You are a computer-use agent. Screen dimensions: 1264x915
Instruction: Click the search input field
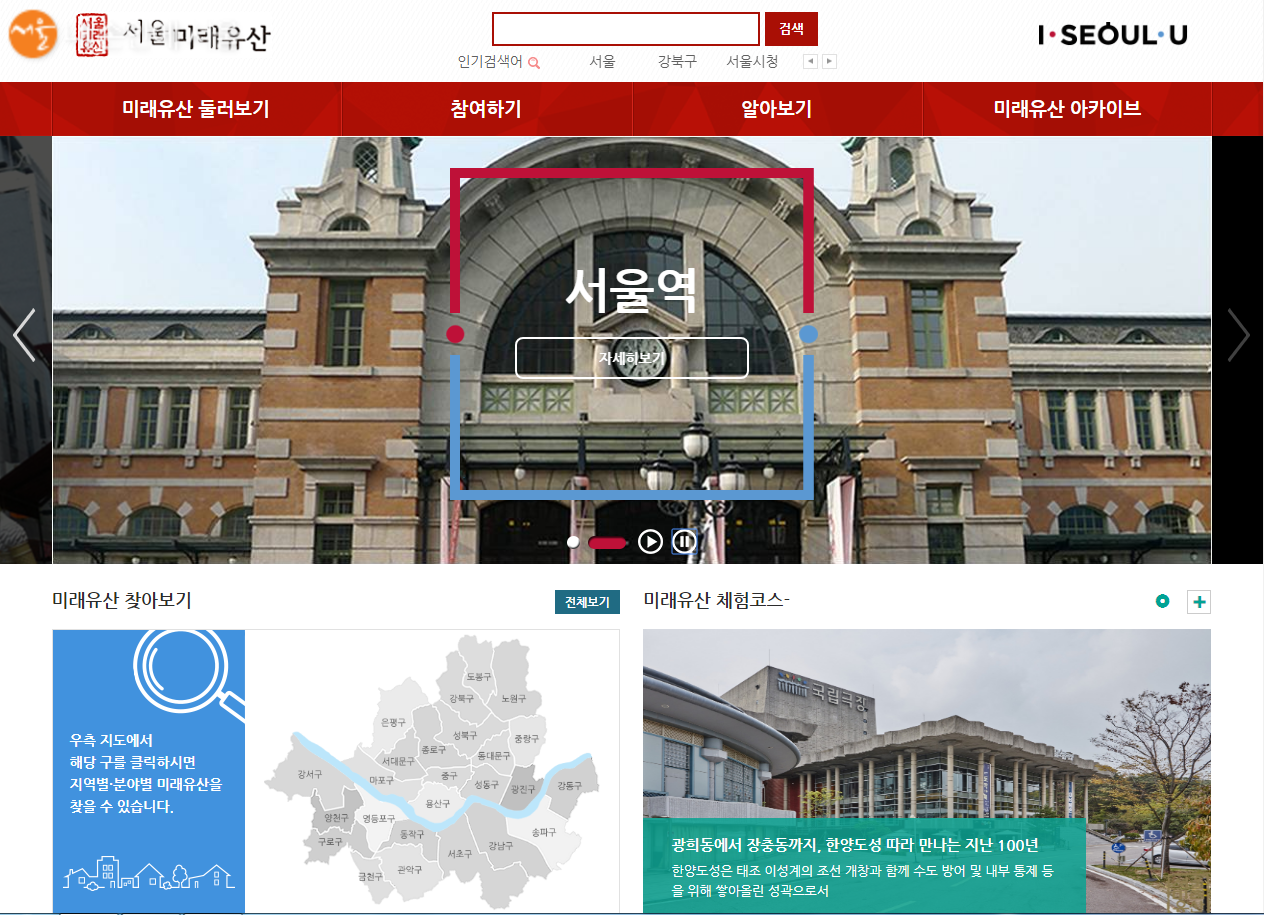pos(626,29)
